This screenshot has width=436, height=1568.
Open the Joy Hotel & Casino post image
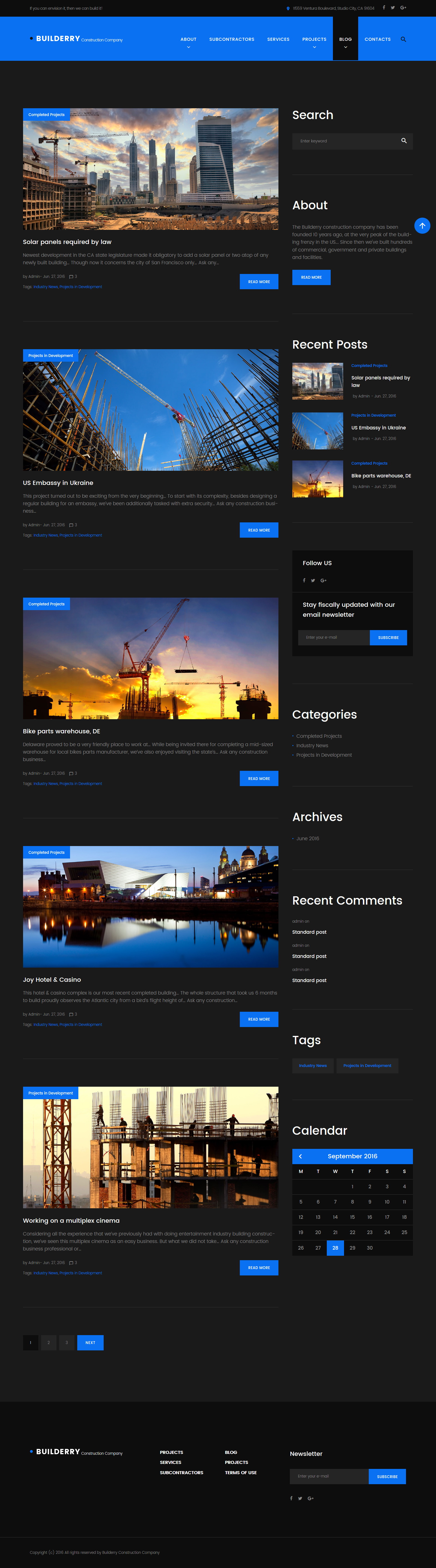point(151,906)
